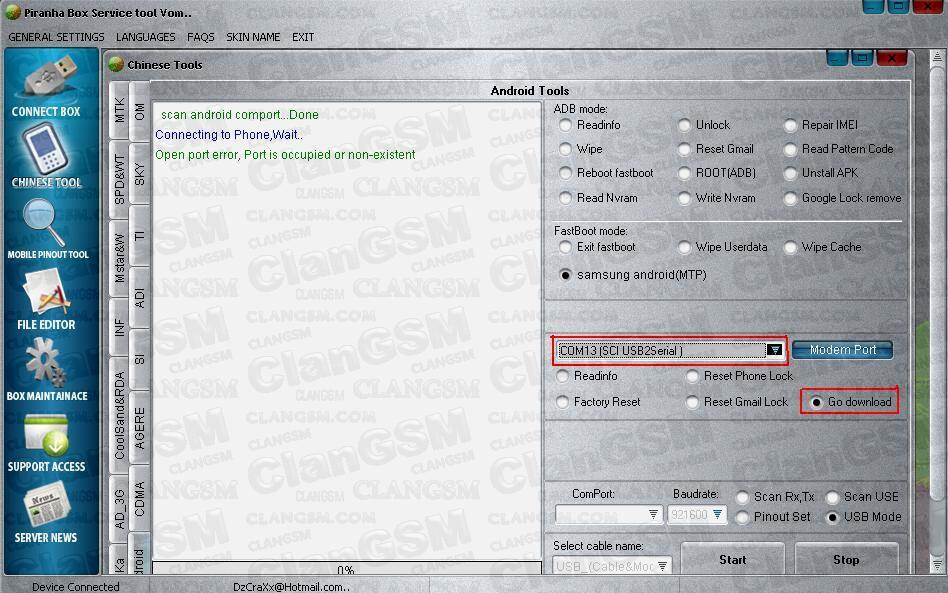Expand the COM13 port dropdown

(774, 350)
